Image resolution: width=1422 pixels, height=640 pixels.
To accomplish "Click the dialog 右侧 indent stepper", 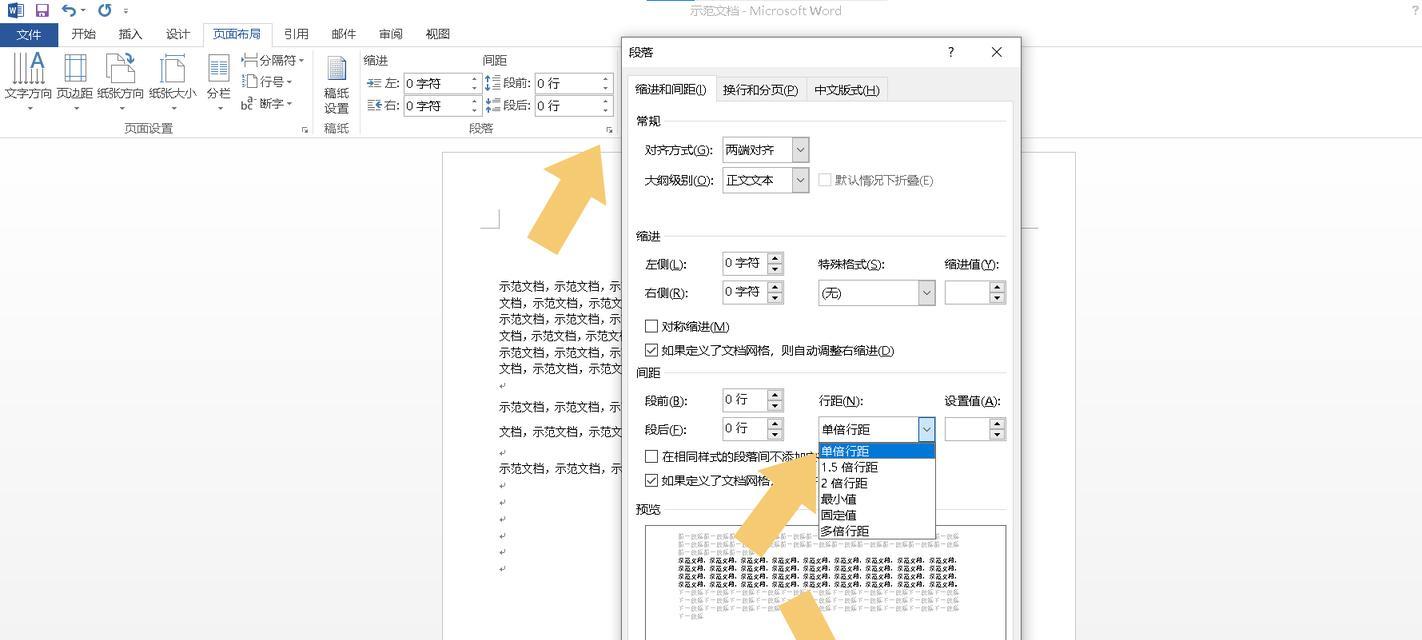I will pyautogui.click(x=775, y=292).
